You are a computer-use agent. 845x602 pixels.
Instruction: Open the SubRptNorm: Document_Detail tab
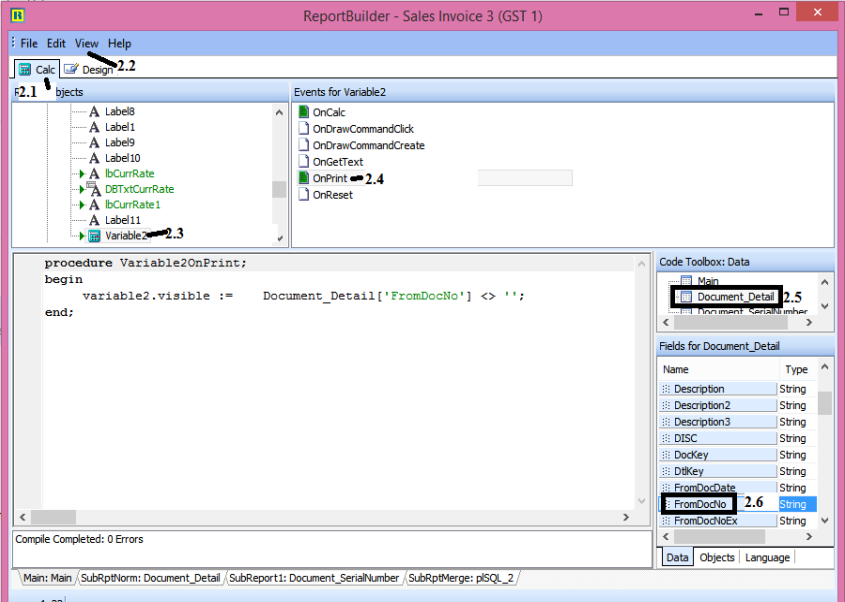tap(150, 578)
